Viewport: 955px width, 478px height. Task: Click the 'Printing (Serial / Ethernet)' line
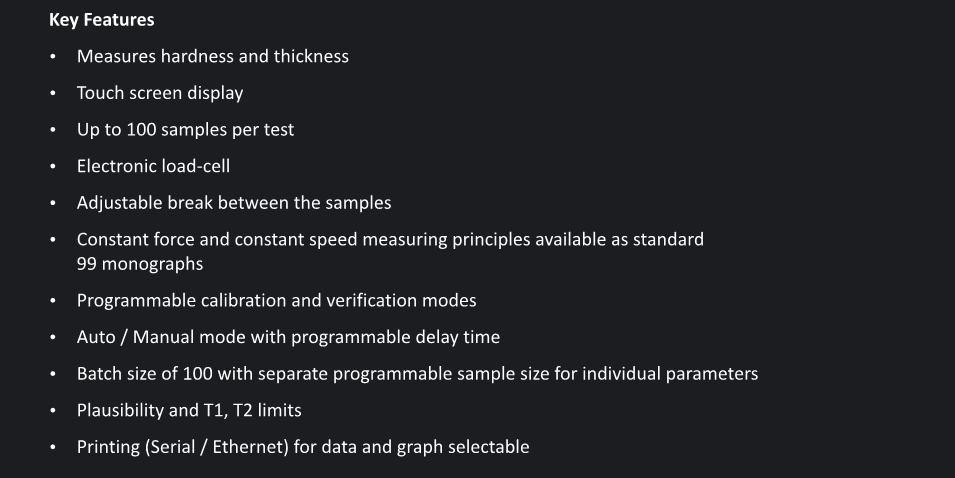[x=302, y=447]
